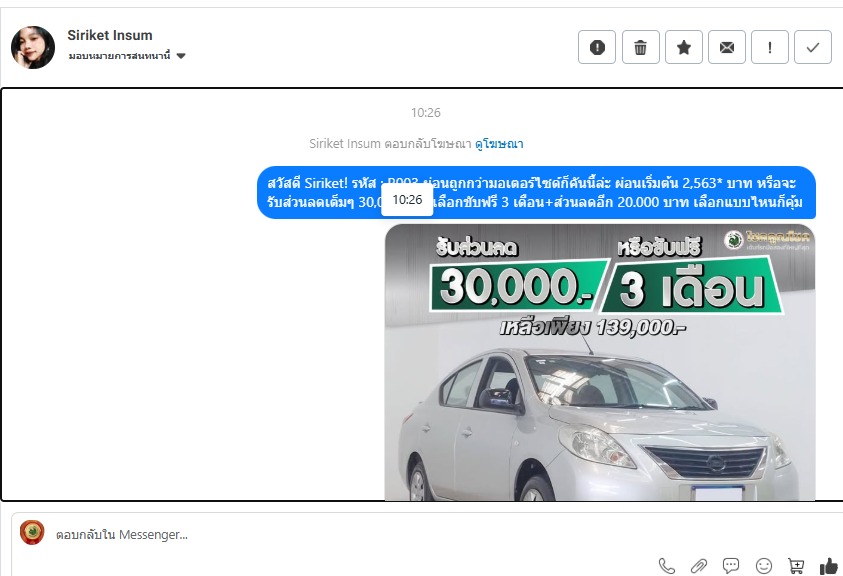Send a thumbs up like
Image resolution: width=843 pixels, height=576 pixels.
pyautogui.click(x=828, y=566)
